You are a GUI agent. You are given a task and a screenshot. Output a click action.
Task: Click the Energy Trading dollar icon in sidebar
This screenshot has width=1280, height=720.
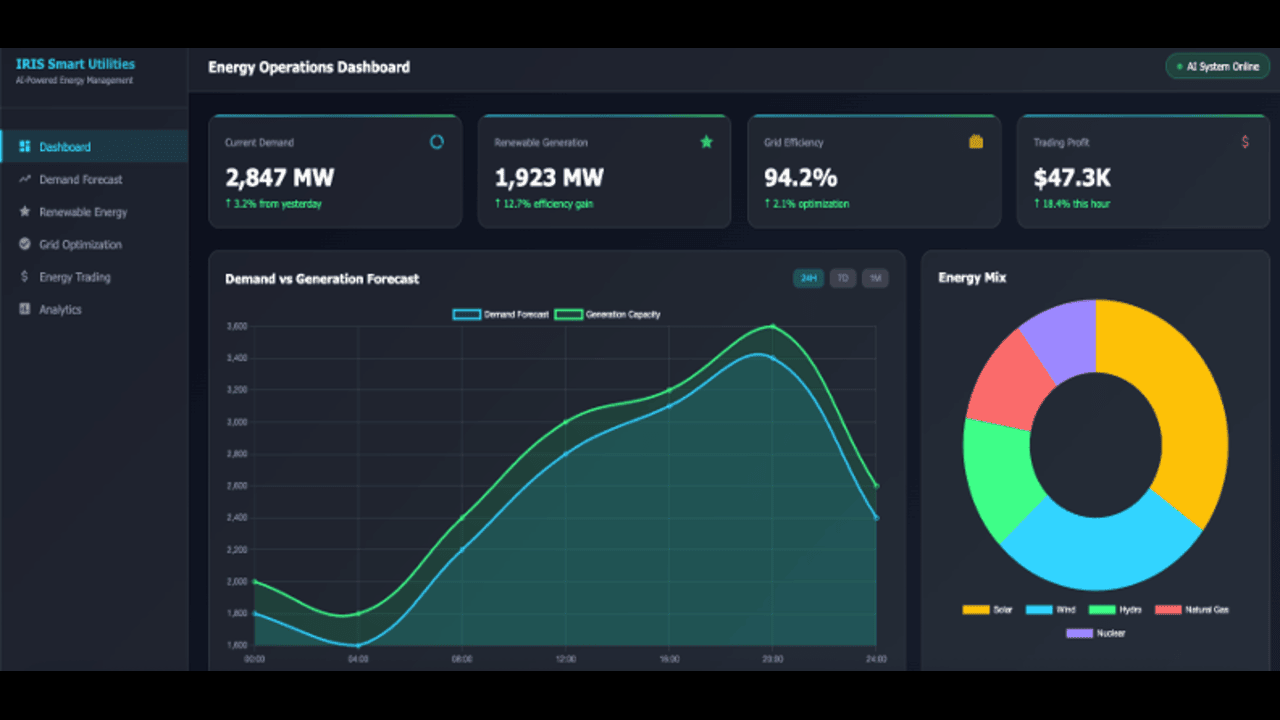(25, 277)
